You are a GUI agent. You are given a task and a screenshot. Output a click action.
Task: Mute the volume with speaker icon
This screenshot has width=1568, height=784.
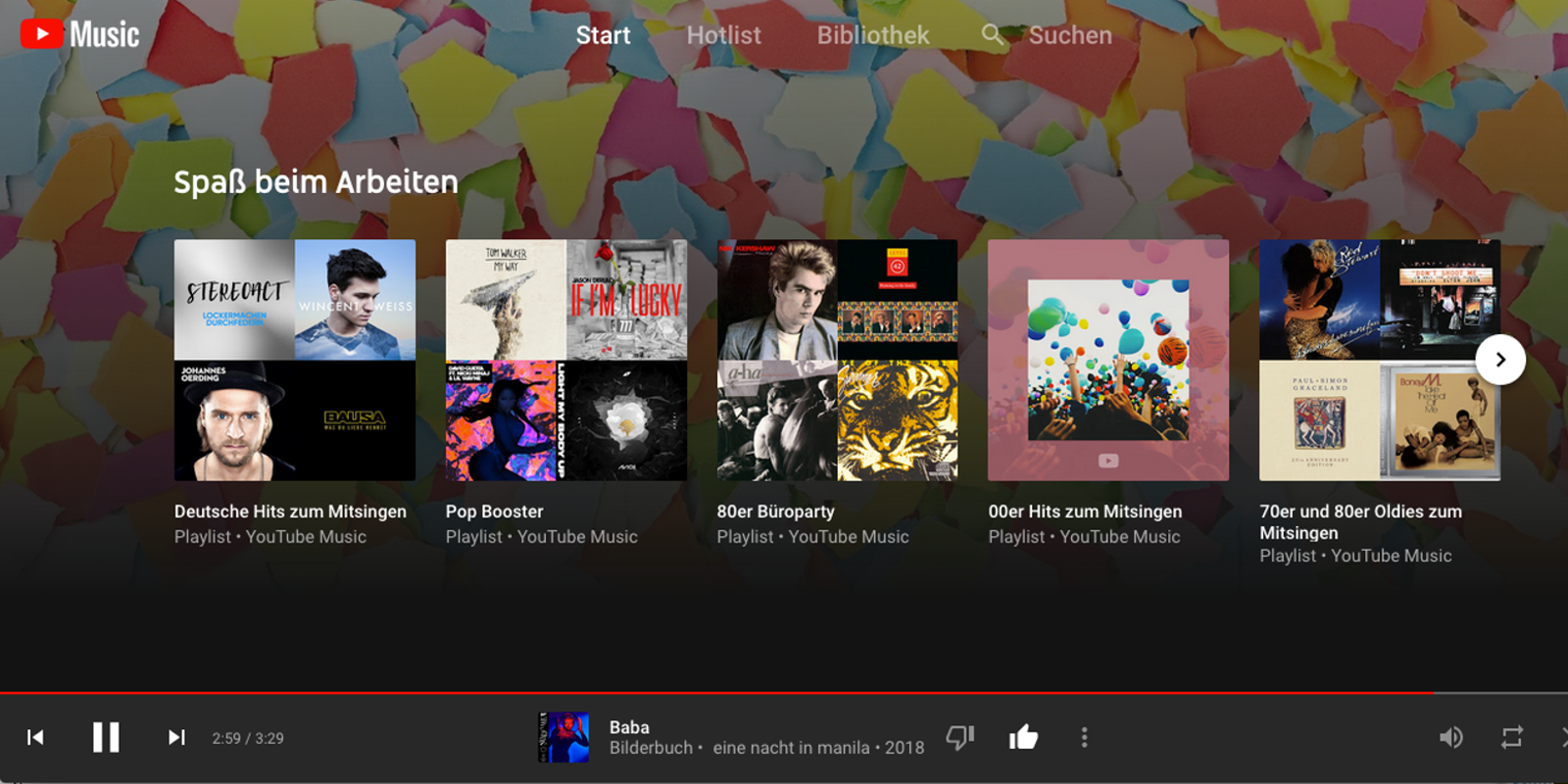1450,737
